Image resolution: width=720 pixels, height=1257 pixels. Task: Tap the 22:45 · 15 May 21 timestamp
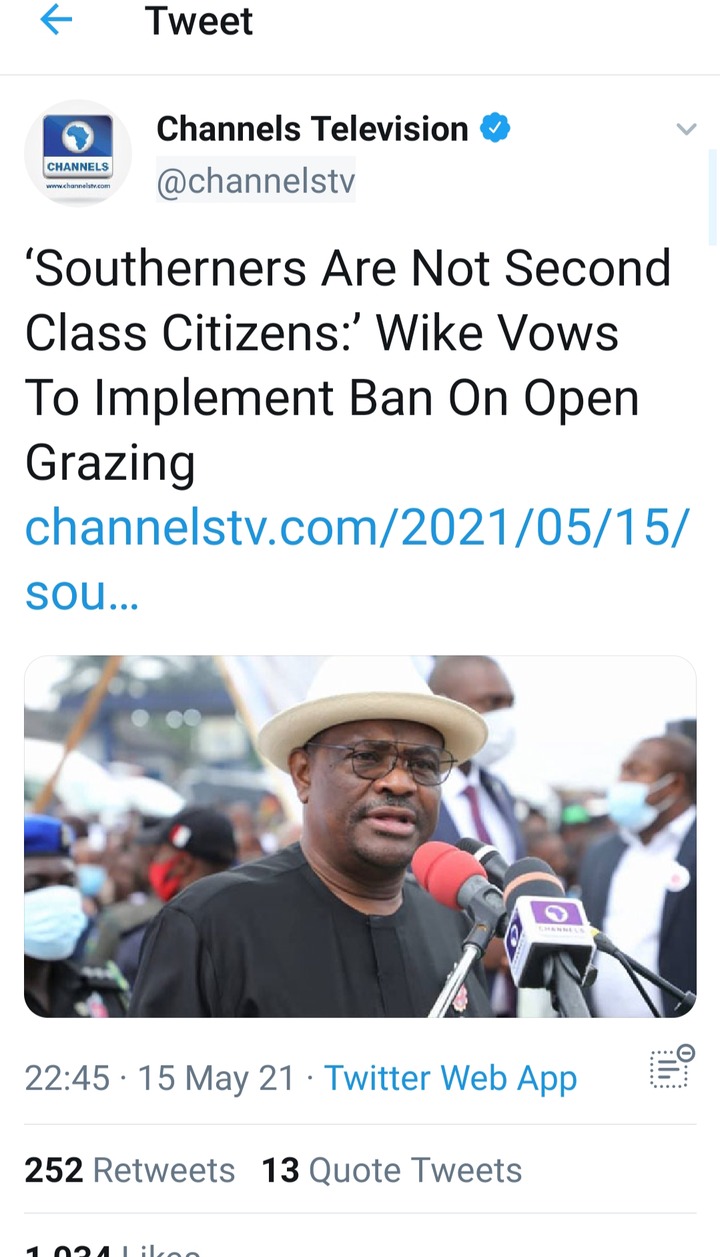pos(160,1078)
